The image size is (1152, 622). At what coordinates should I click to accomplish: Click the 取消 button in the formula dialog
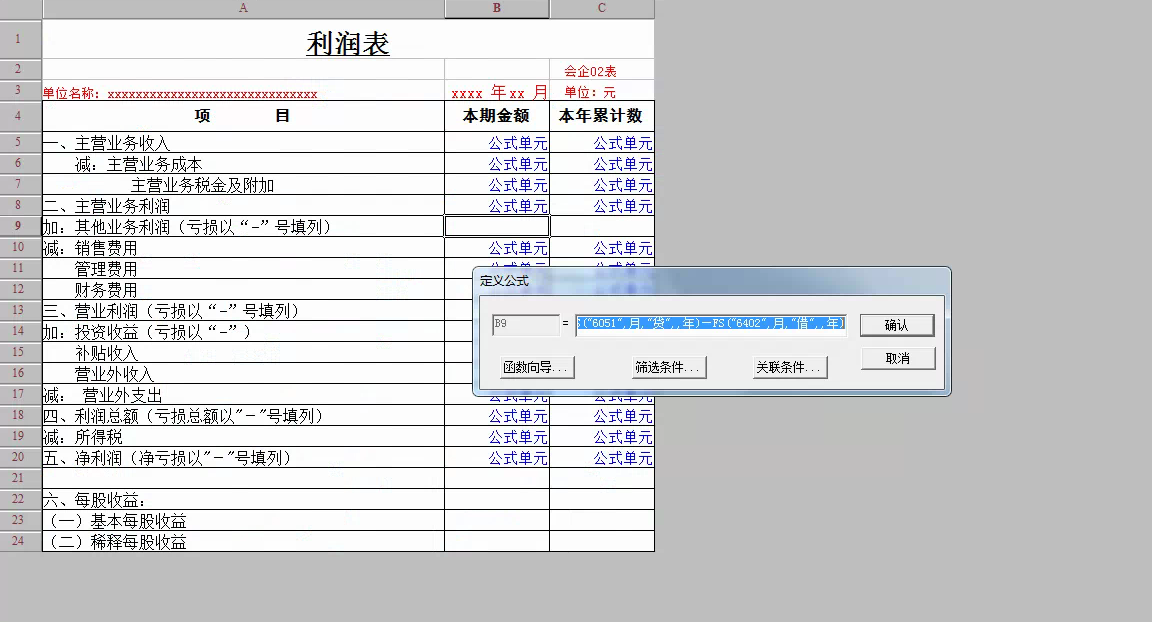pos(897,358)
